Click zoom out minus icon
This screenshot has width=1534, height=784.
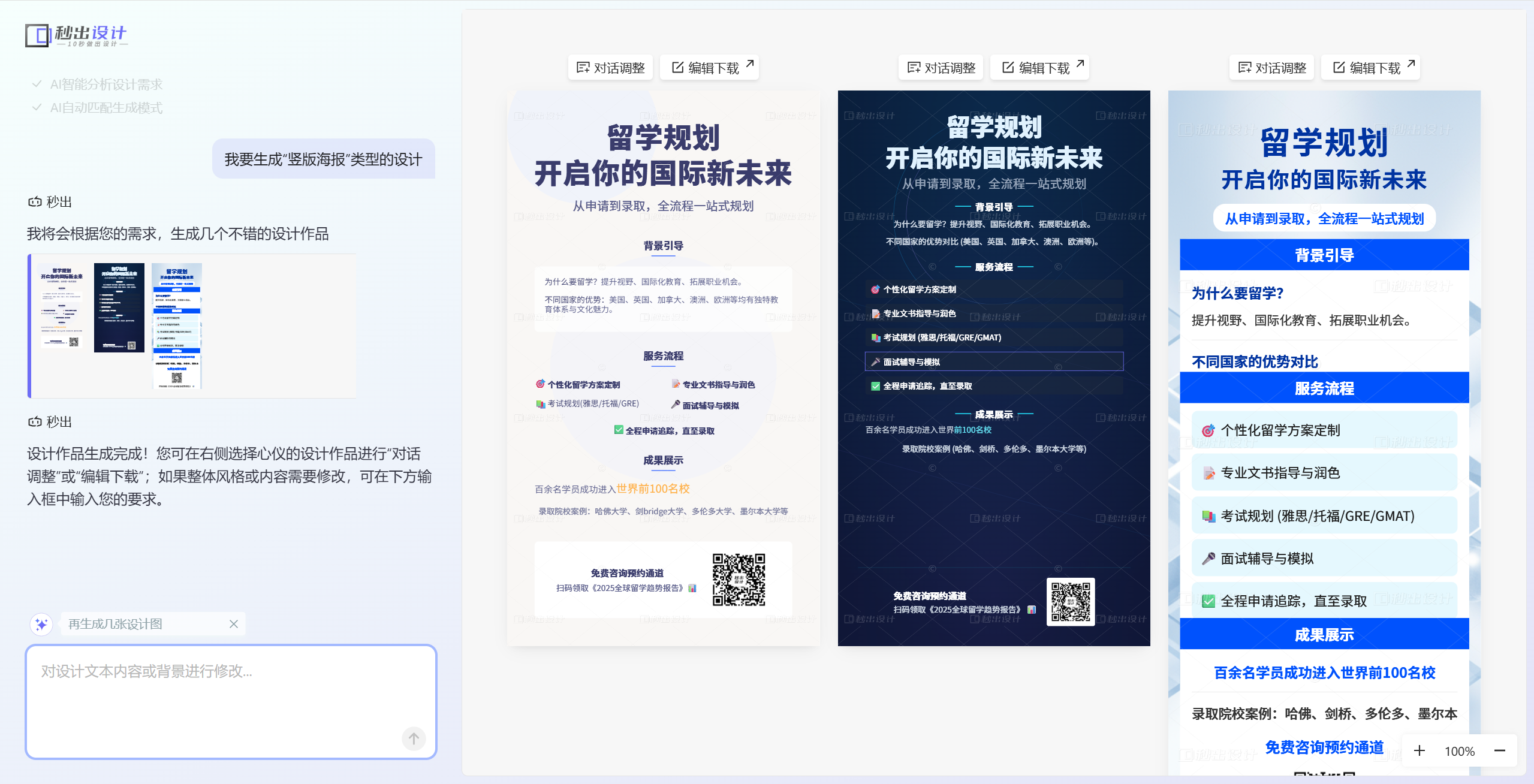coord(1500,750)
